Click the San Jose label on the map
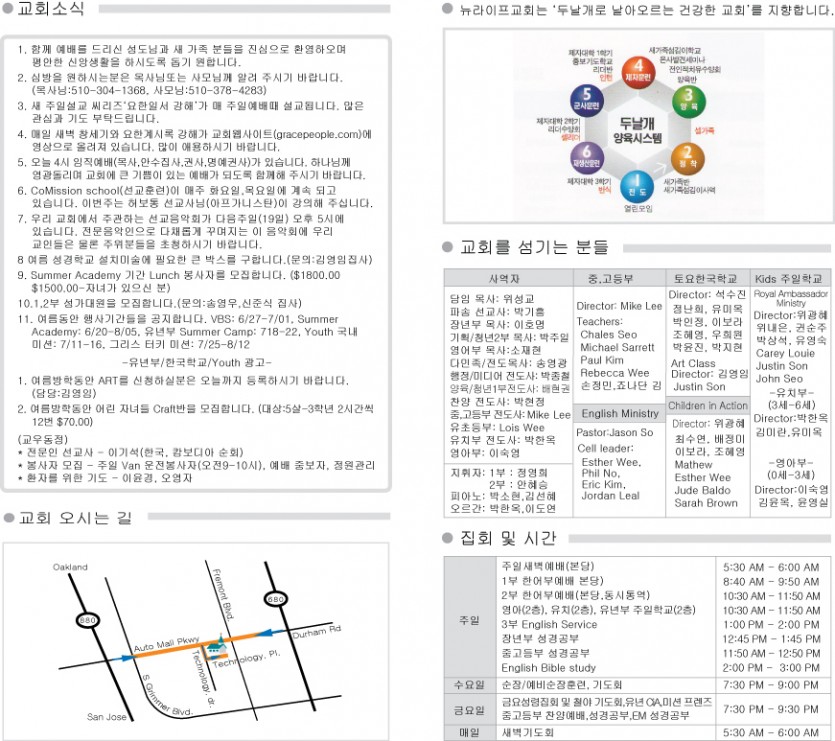This screenshot has height=741, width=835. 107,717
